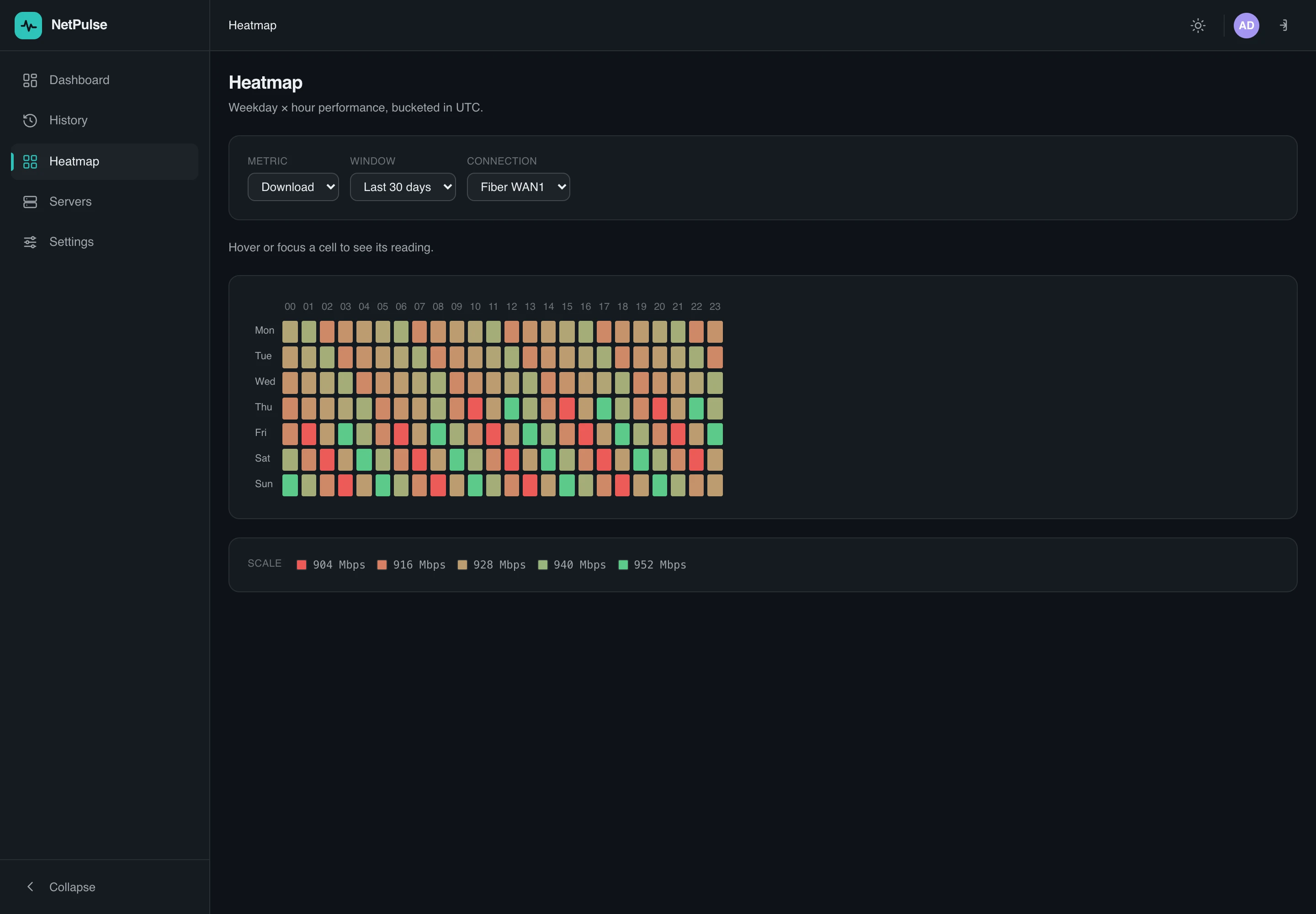Image resolution: width=1316 pixels, height=914 pixels.
Task: Click the Wednesday 12 hour heatmap cell
Action: [511, 383]
